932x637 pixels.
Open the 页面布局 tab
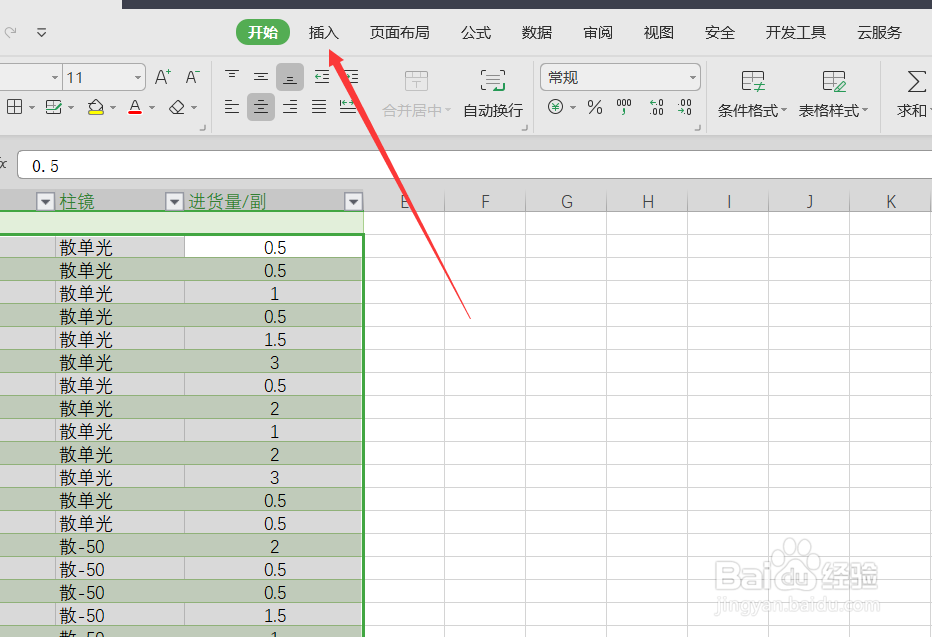(x=399, y=33)
